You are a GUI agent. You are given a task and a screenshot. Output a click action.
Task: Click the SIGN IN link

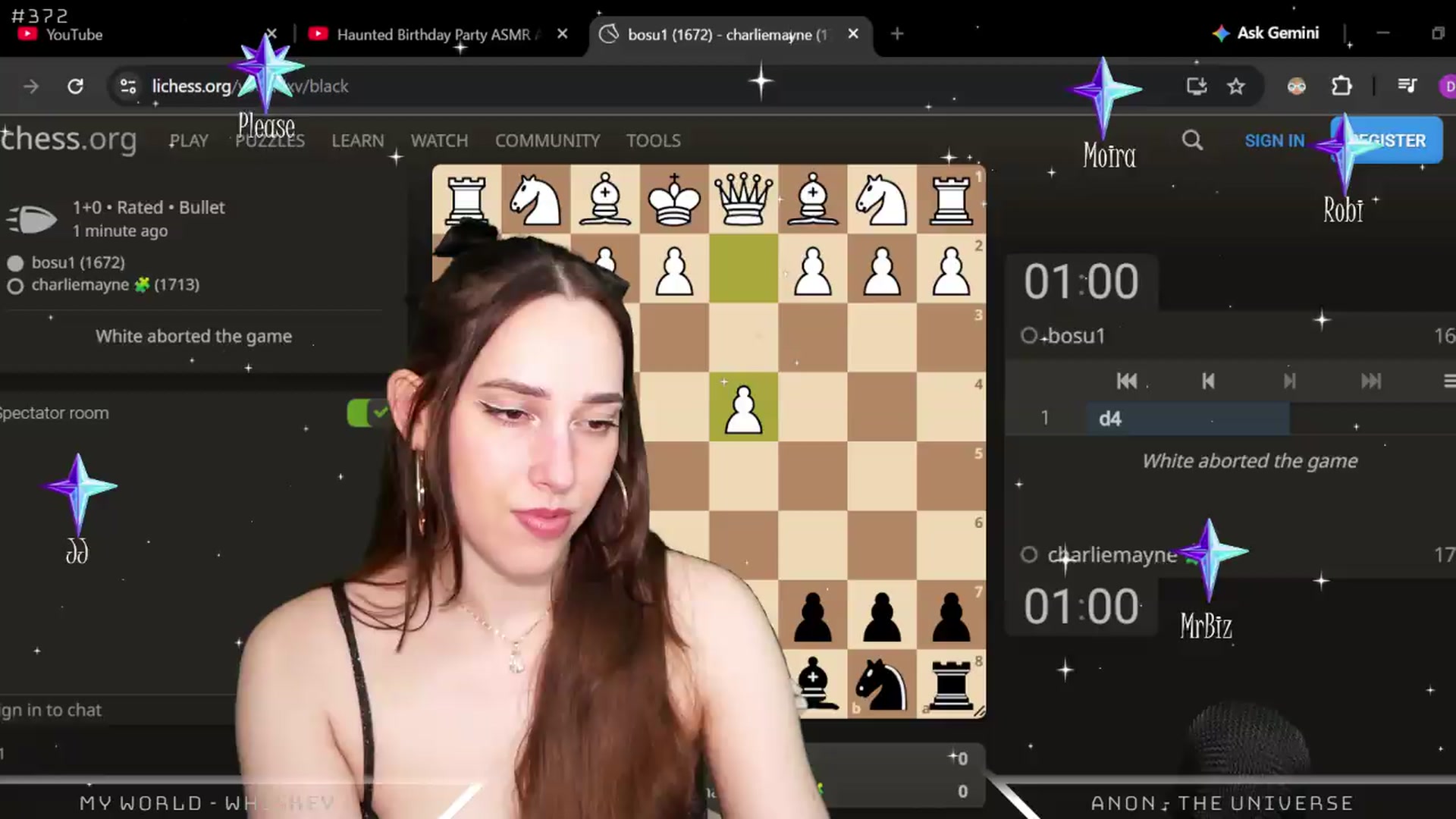point(1275,141)
